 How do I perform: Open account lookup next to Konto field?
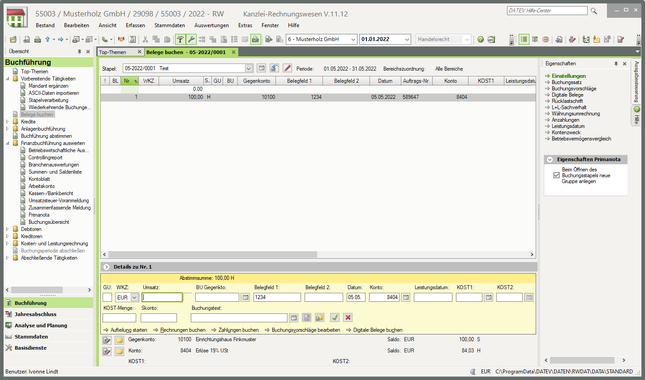(406, 297)
